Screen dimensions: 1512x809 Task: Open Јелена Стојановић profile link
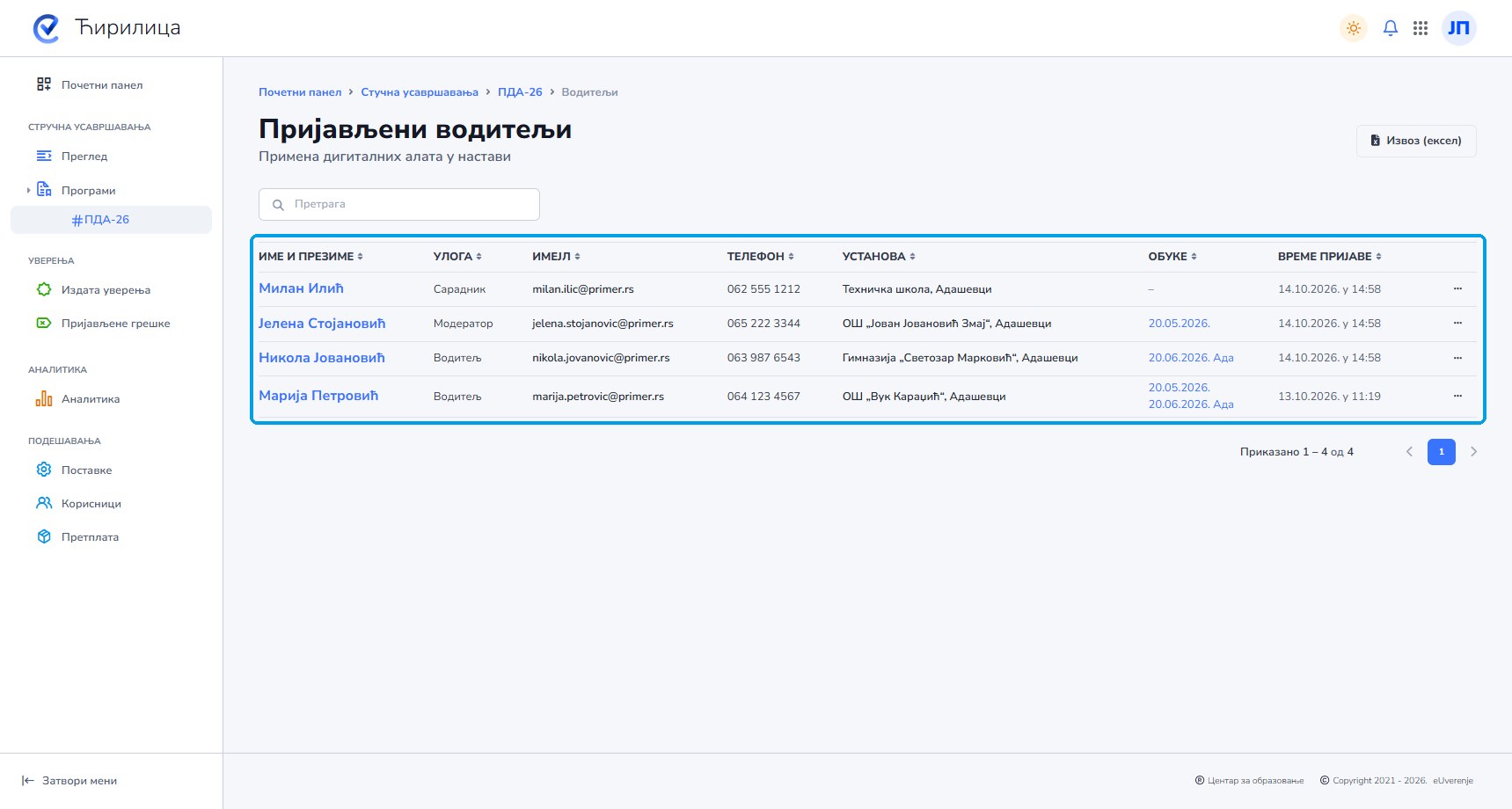pos(322,324)
